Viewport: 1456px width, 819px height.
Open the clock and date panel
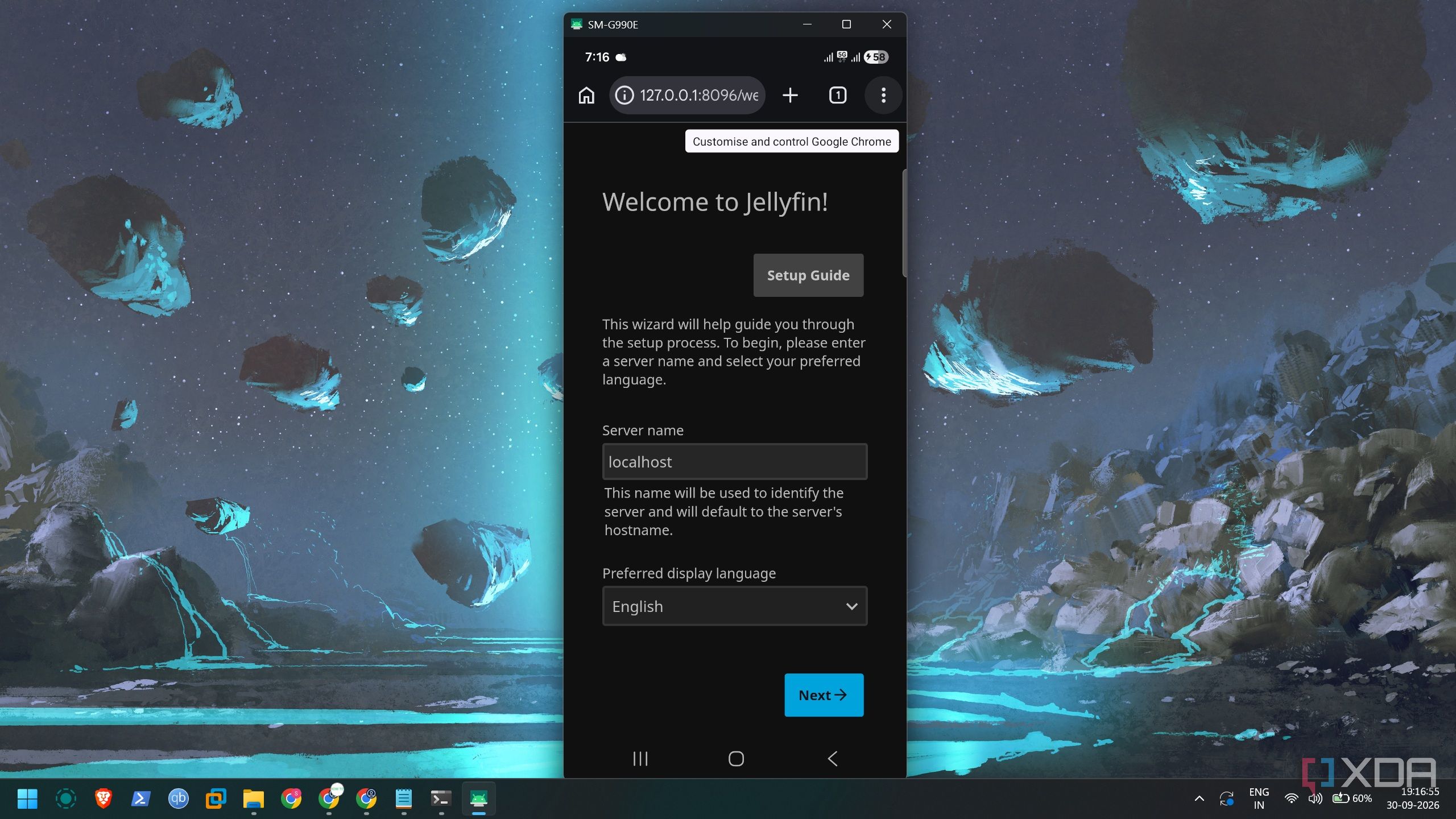tap(1413, 799)
